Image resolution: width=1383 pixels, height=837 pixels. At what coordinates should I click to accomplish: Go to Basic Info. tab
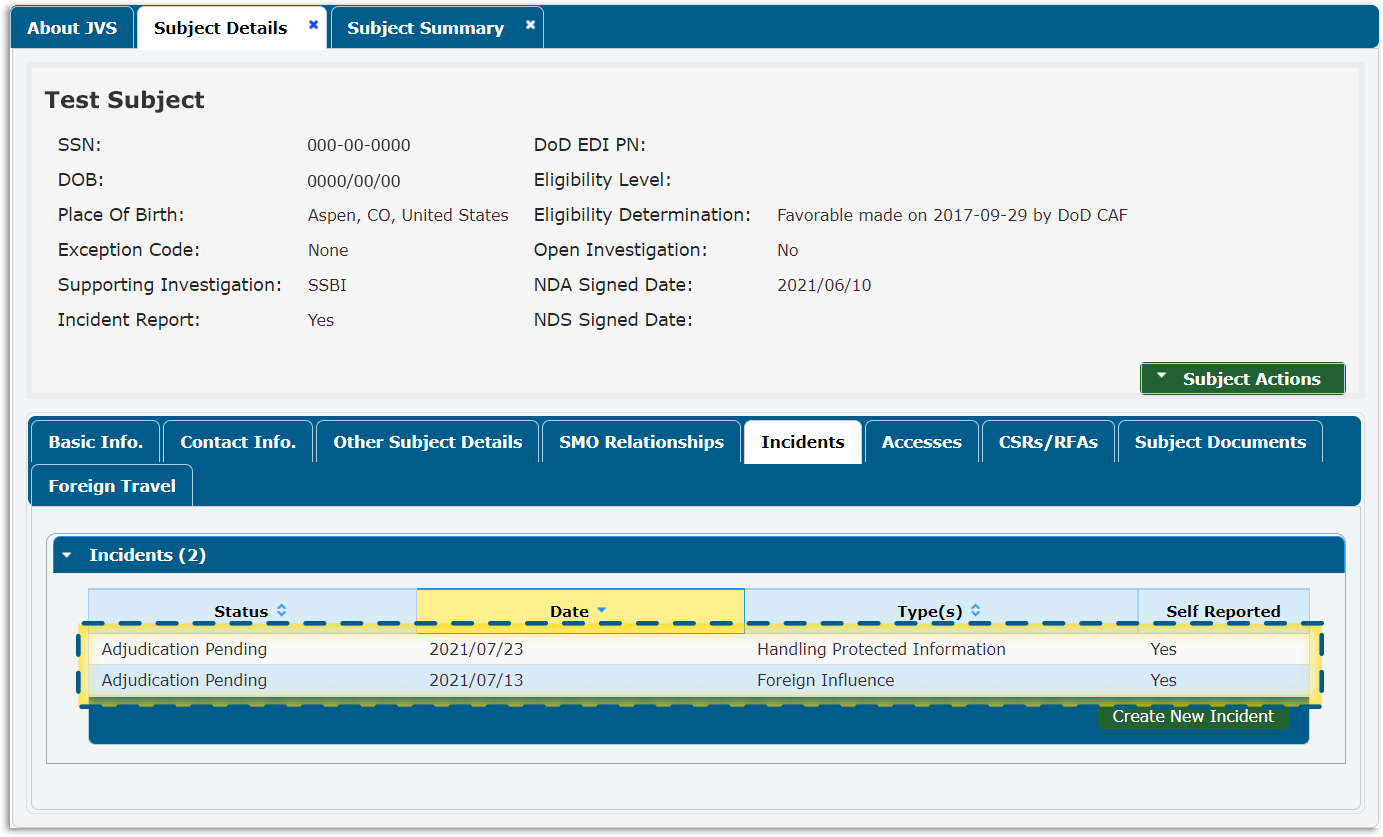coord(96,442)
